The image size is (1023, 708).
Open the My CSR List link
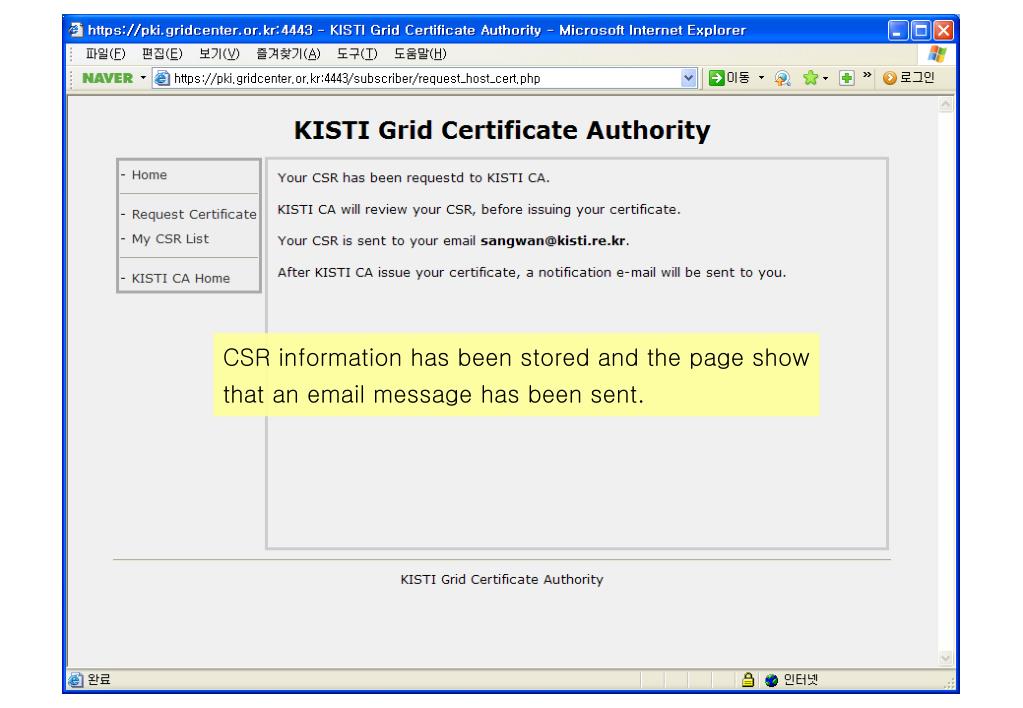[x=170, y=239]
